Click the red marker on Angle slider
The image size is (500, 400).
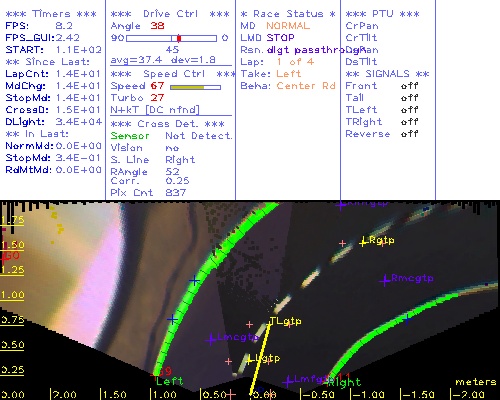[179, 38]
